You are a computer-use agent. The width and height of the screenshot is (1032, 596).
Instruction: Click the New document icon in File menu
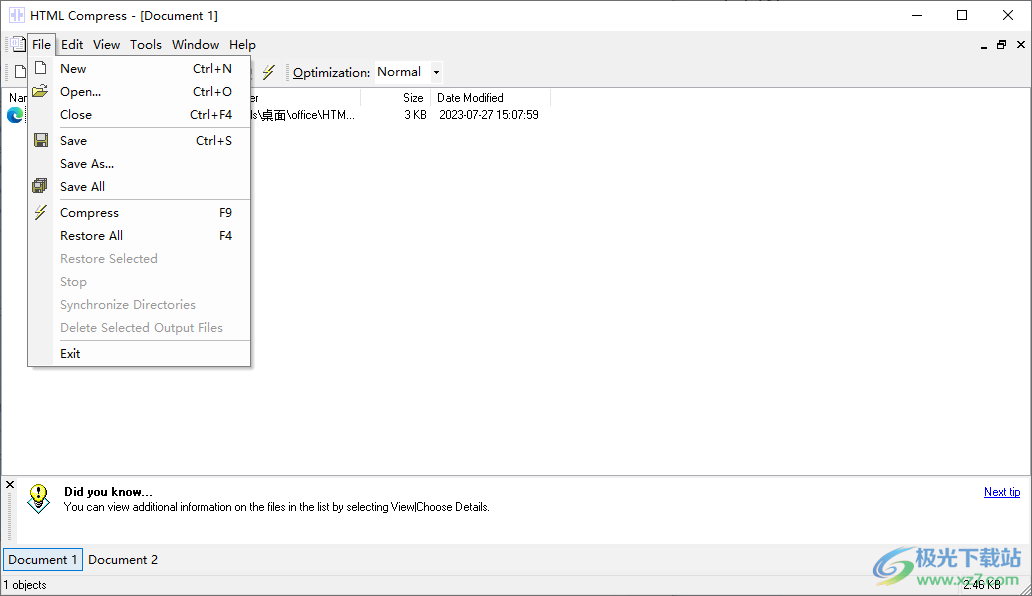tap(41, 68)
